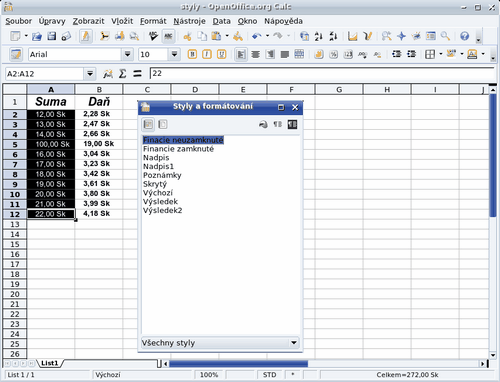
Task: Toggle Bold formatting button
Action: tap(192, 54)
